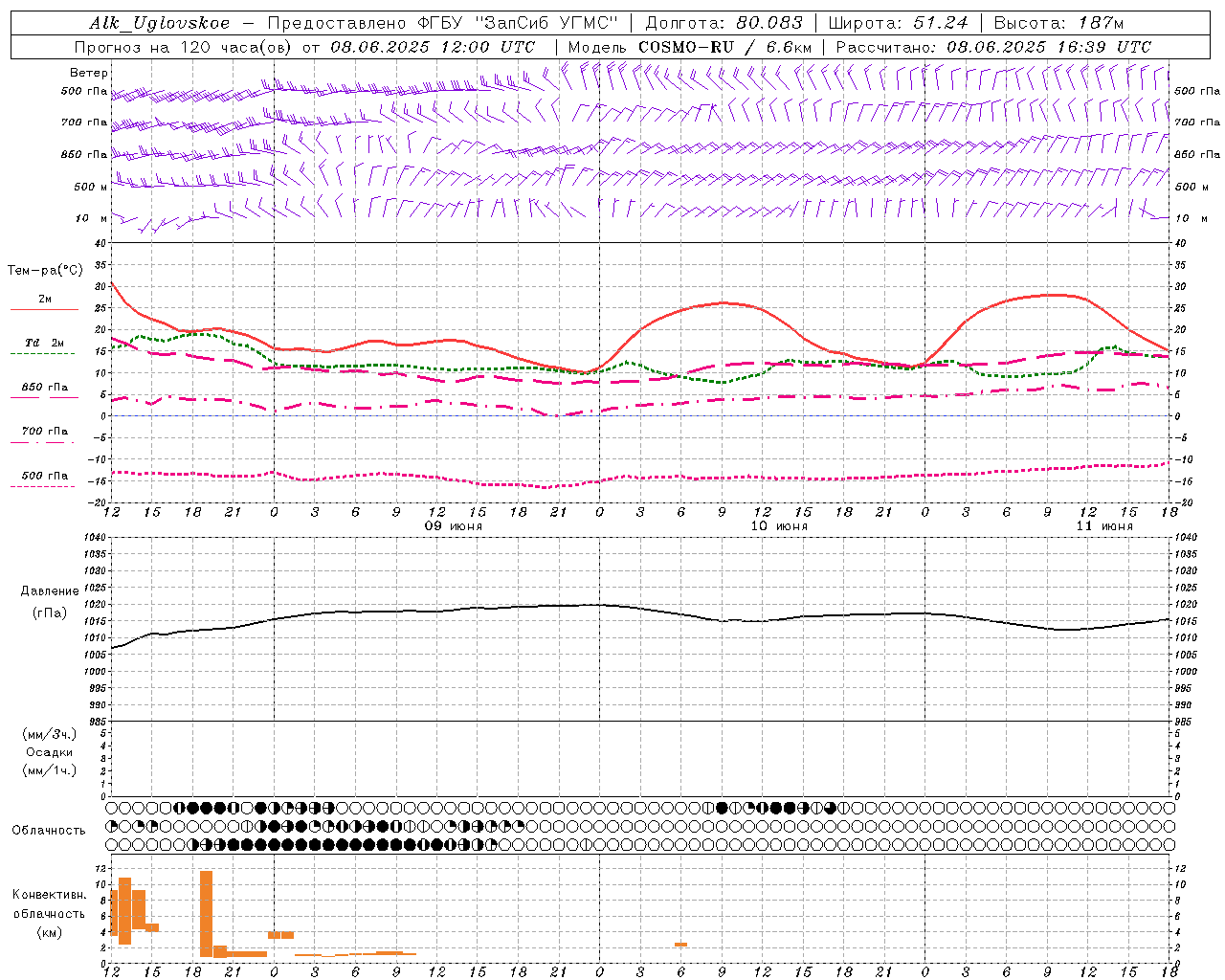Click the solid line sample under '2м' legend
The height and width of the screenshot is (980, 1225).
(44, 310)
